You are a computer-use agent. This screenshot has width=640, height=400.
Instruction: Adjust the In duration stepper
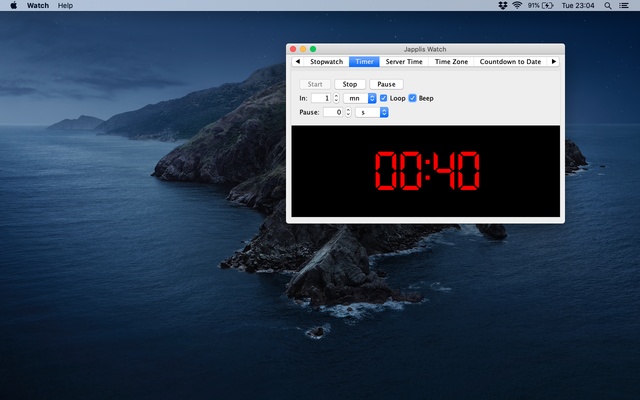point(336,98)
